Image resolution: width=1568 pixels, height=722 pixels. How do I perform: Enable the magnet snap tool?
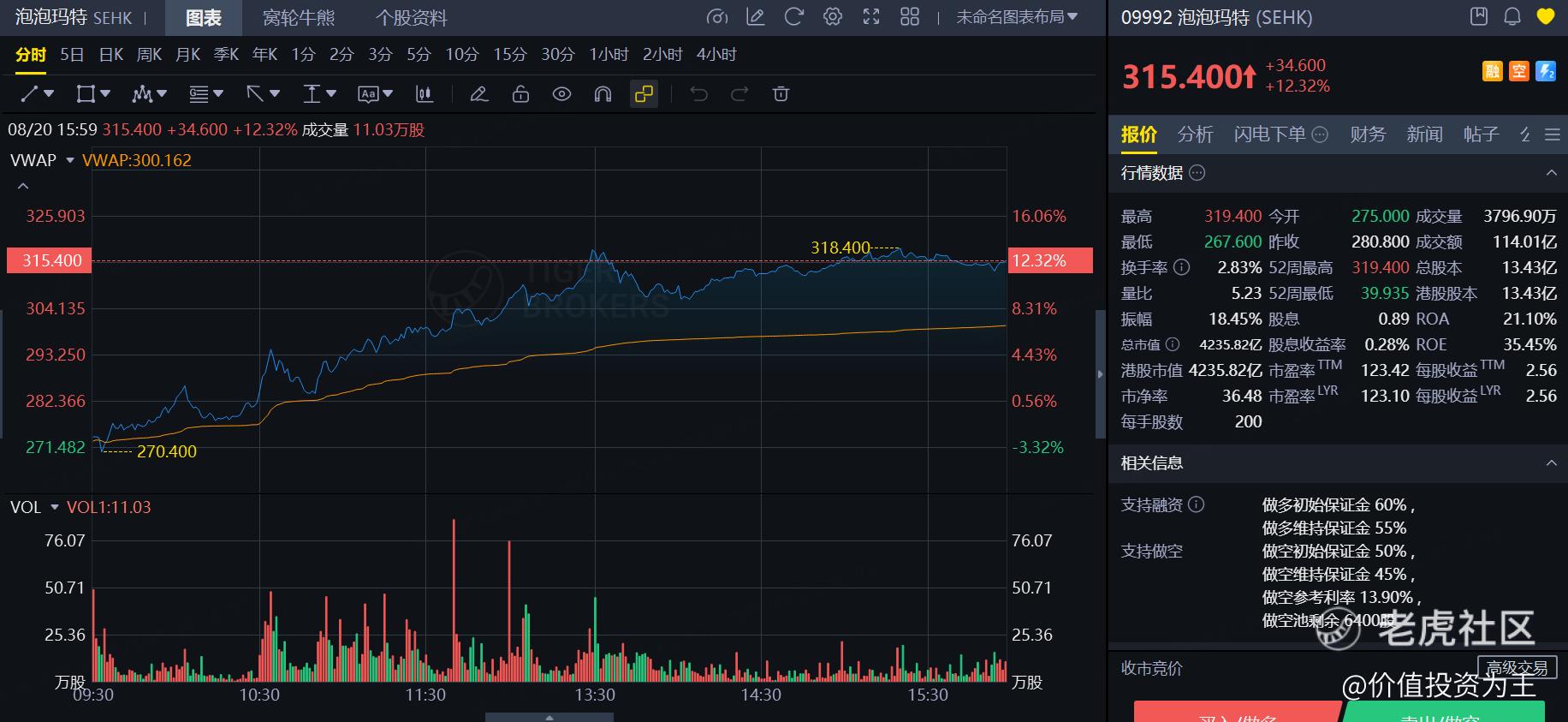tap(603, 94)
